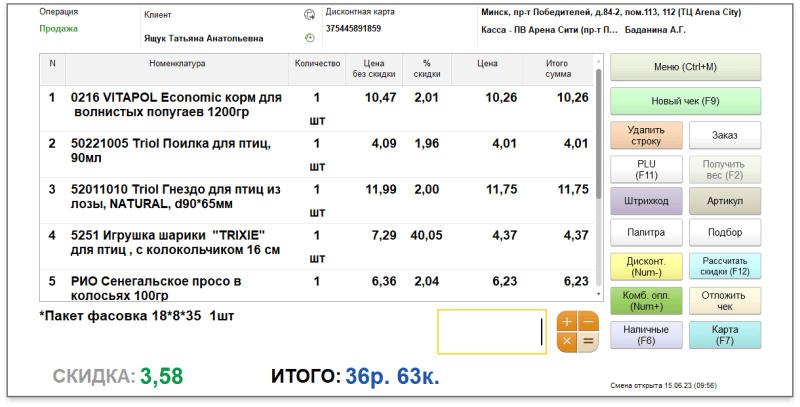Start a new receipt with Новый чек (F9)
The width and height of the screenshot is (800, 407).
point(685,101)
